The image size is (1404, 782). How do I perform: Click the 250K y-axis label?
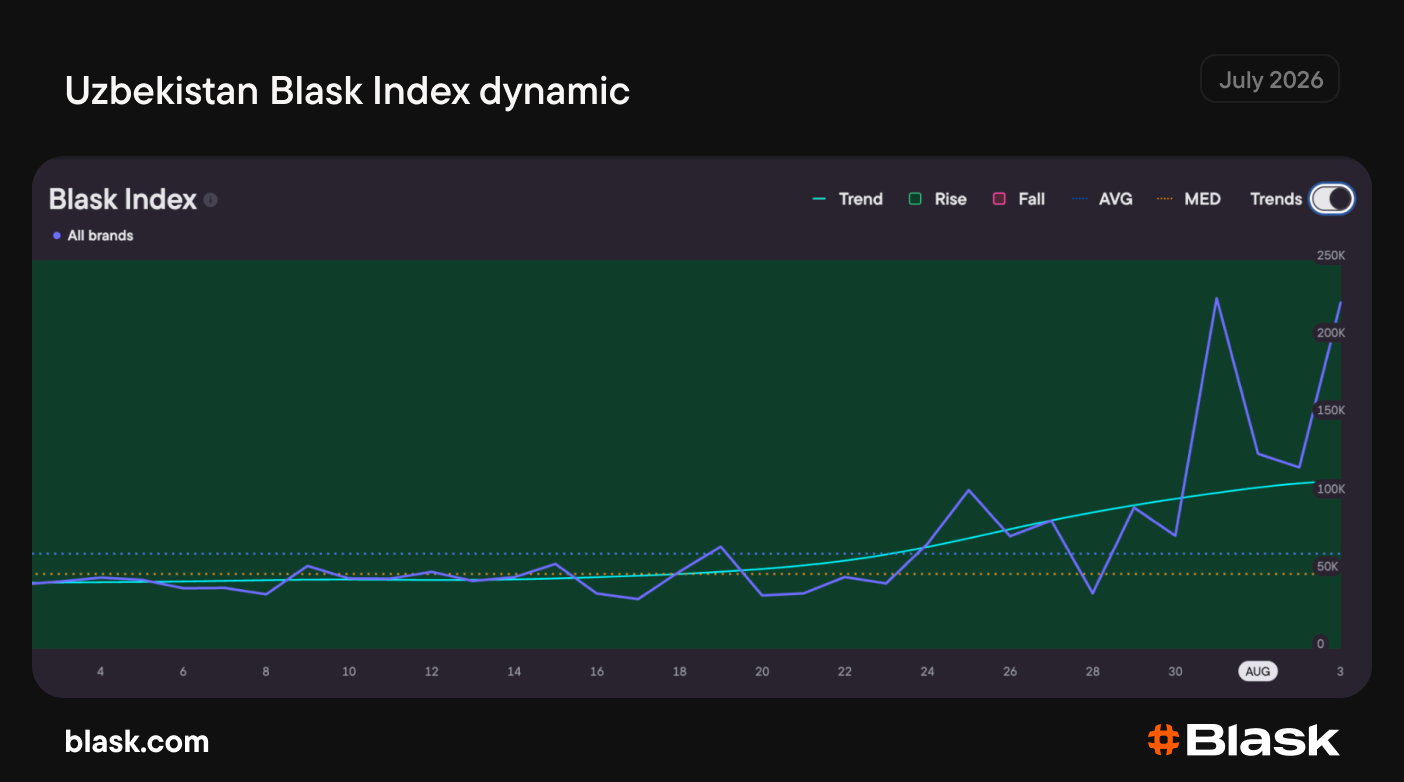(1331, 256)
